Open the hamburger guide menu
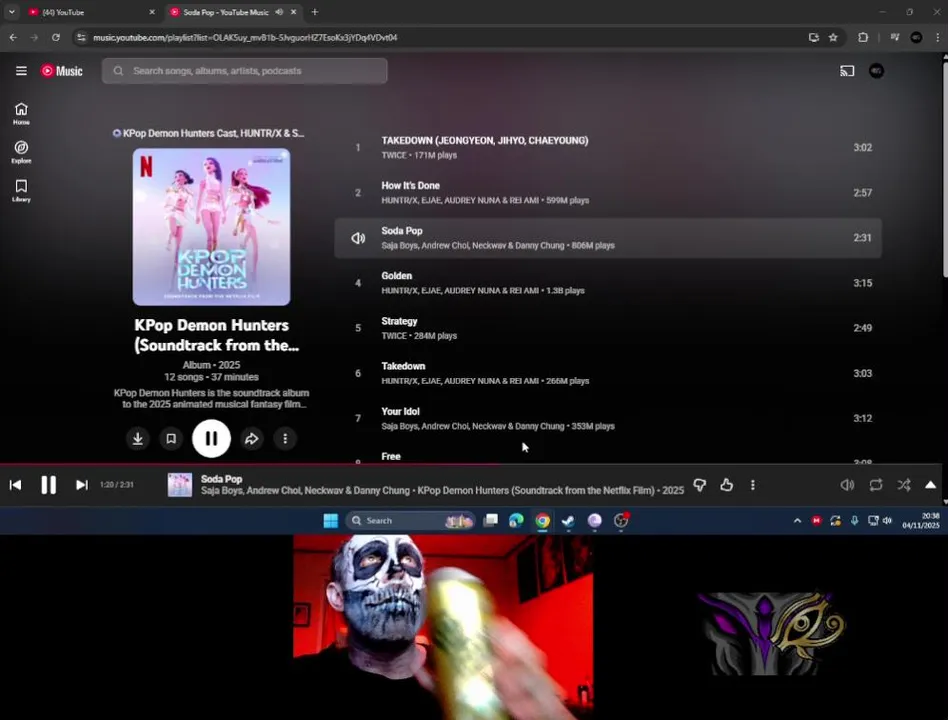This screenshot has width=948, height=720. coord(21,71)
